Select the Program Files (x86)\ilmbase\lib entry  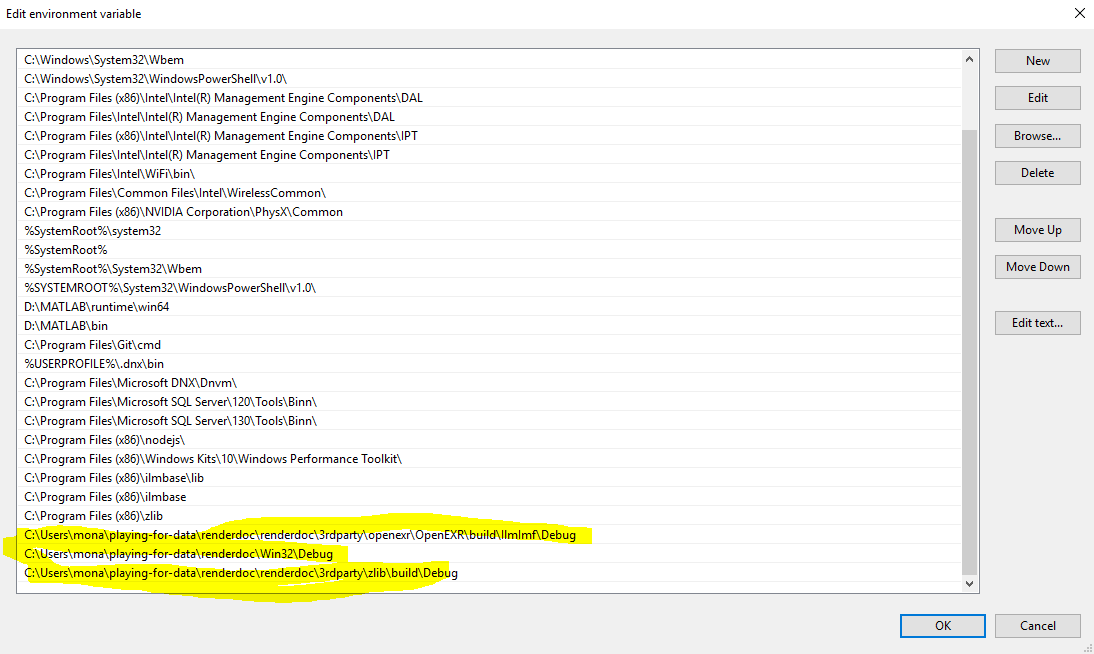click(x=489, y=477)
